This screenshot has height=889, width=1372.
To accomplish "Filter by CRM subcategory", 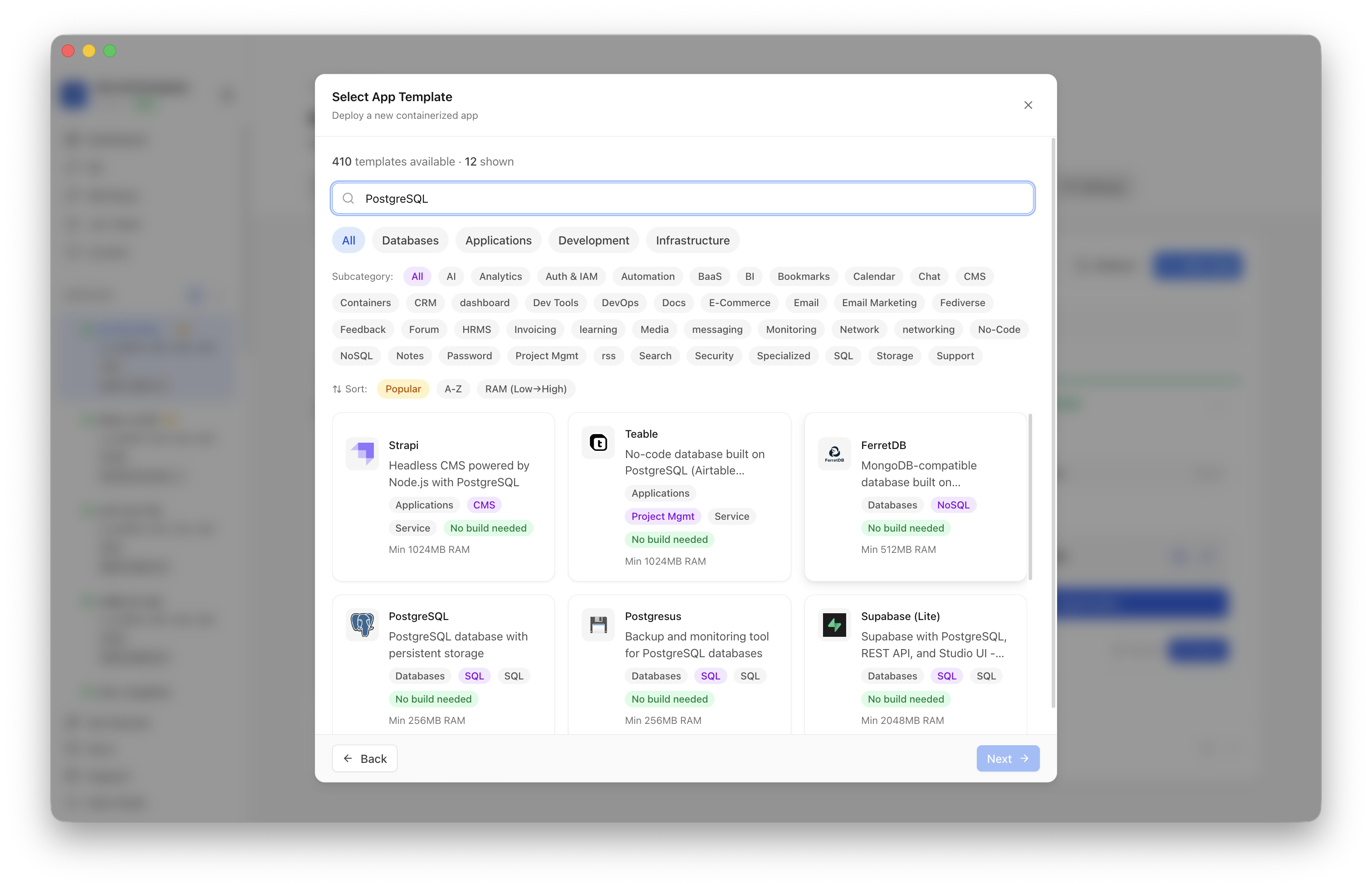I will click(425, 303).
